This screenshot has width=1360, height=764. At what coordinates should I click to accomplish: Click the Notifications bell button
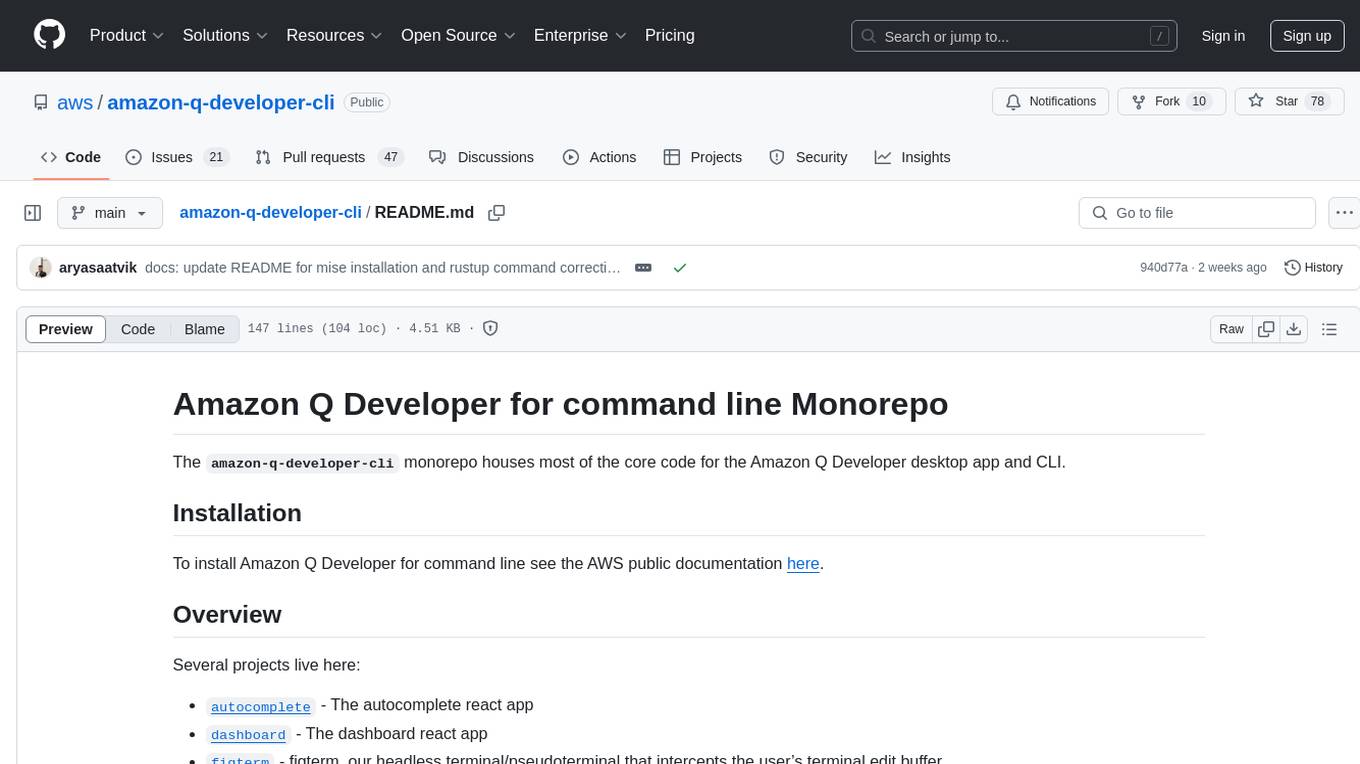1051,101
